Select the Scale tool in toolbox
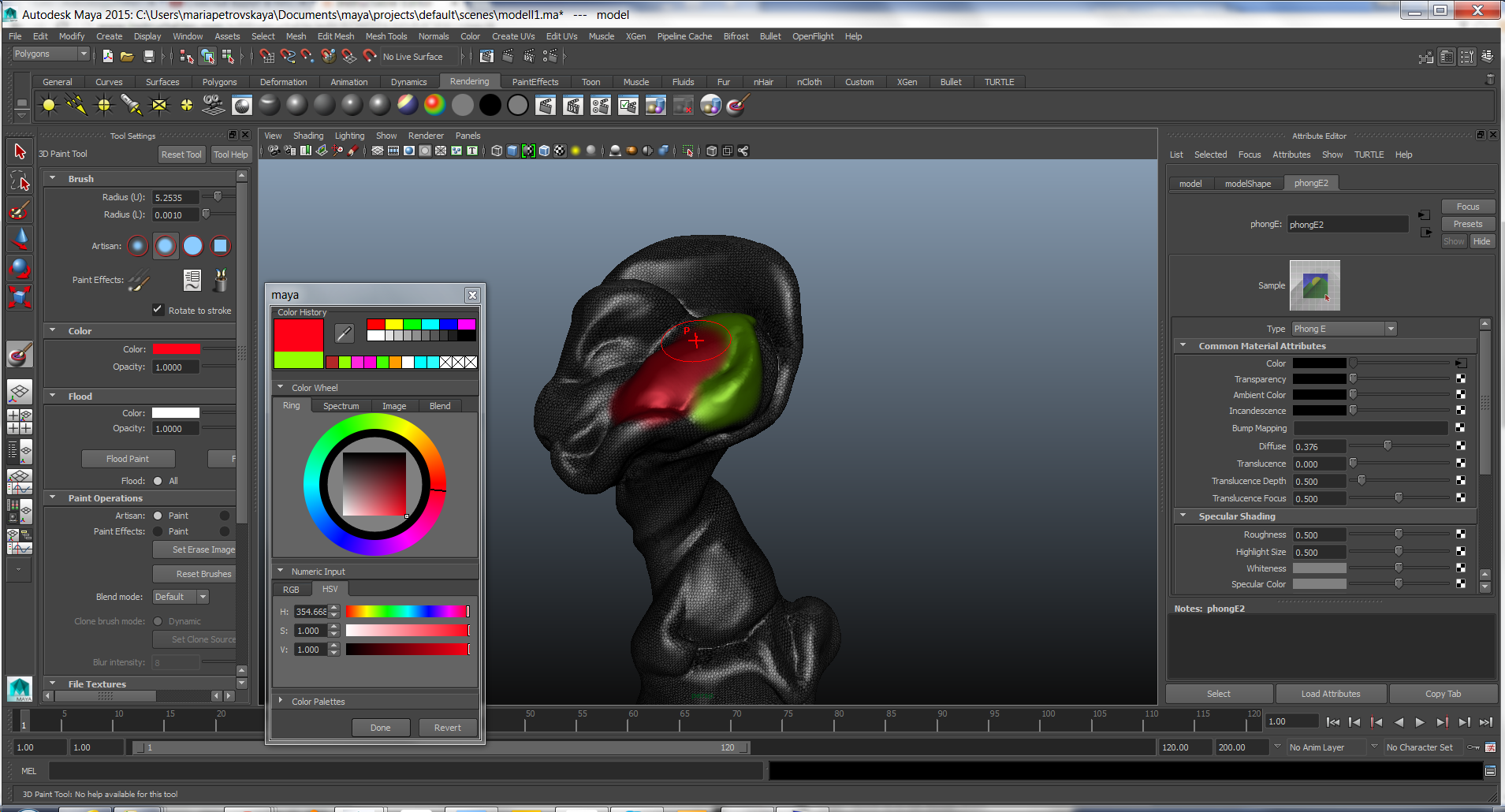Image resolution: width=1505 pixels, height=812 pixels. [20, 296]
